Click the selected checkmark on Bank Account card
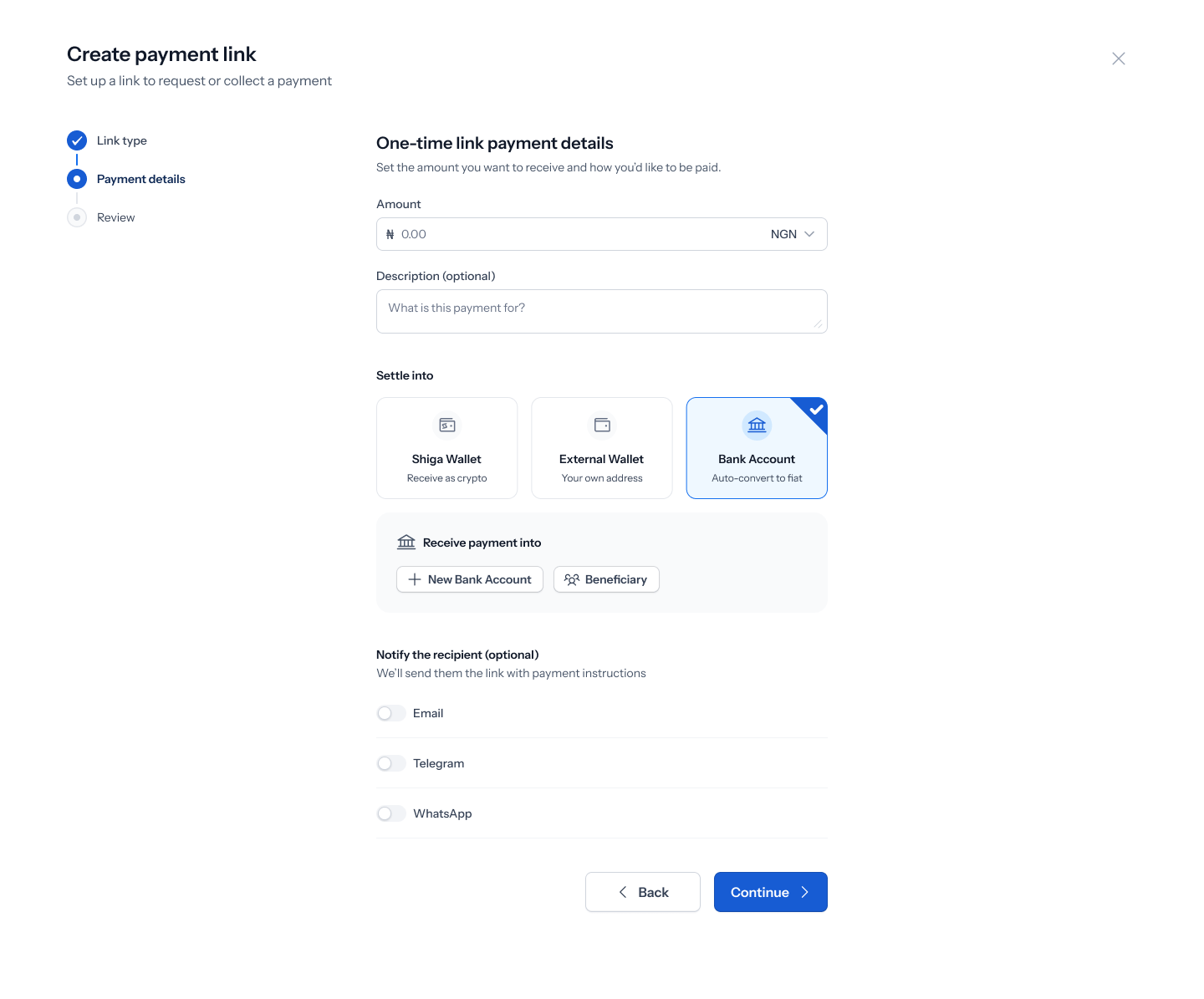Viewport: 1204px width, 999px height. click(x=816, y=409)
